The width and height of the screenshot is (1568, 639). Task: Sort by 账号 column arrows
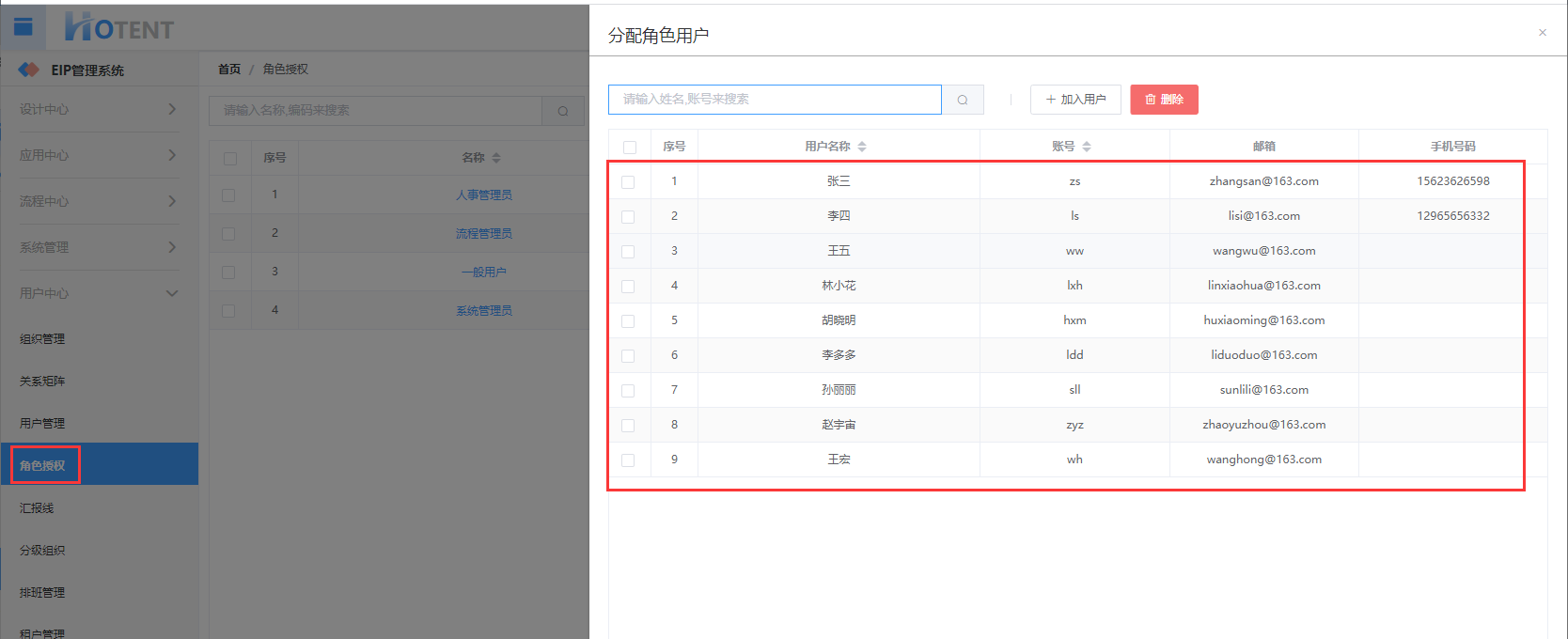(1087, 147)
